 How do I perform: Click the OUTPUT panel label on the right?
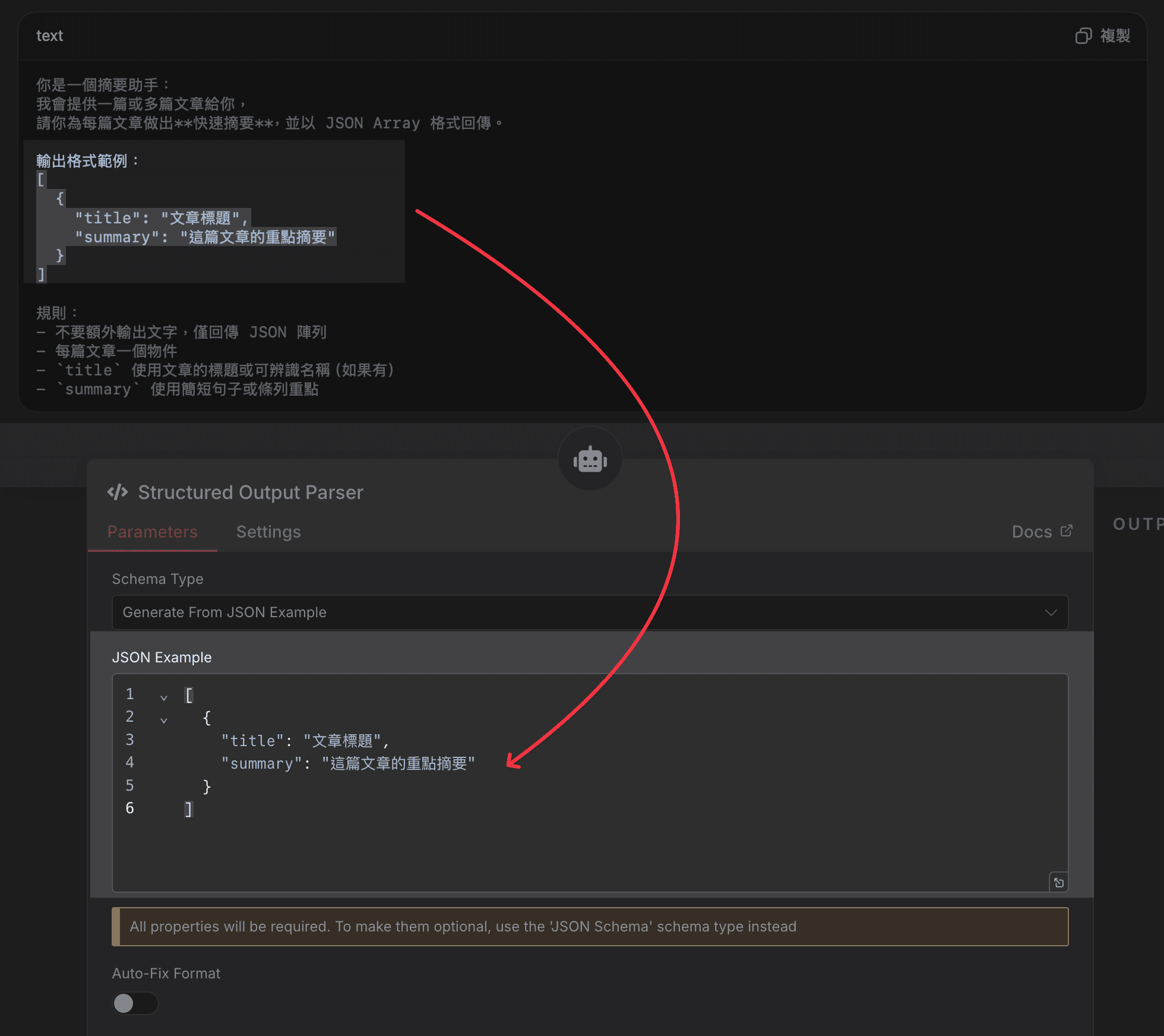[x=1136, y=524]
